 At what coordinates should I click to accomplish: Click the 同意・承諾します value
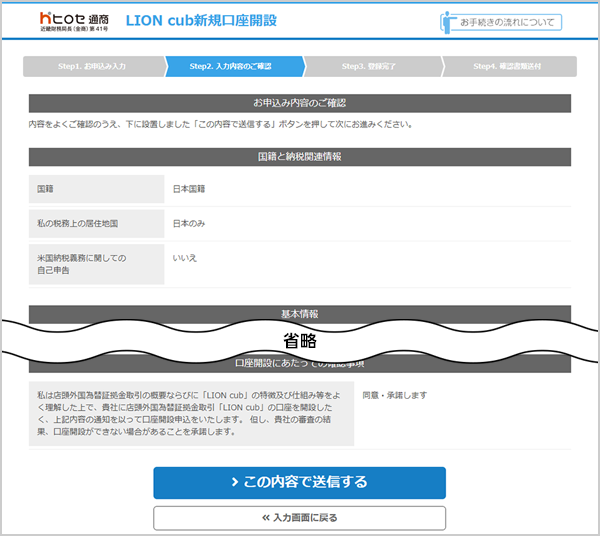coord(395,395)
